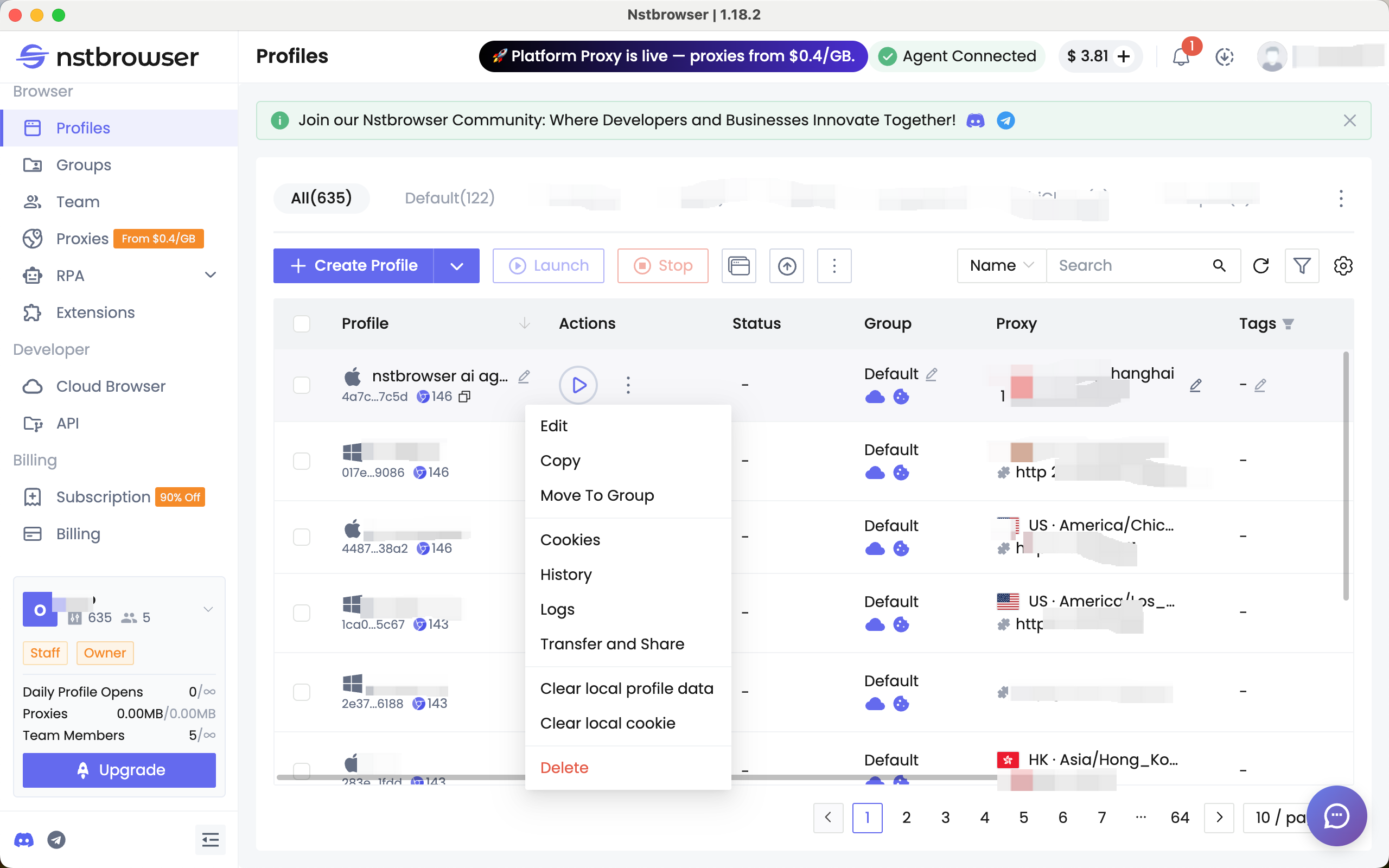Expand the Create Profile dropdown arrow

[456, 265]
